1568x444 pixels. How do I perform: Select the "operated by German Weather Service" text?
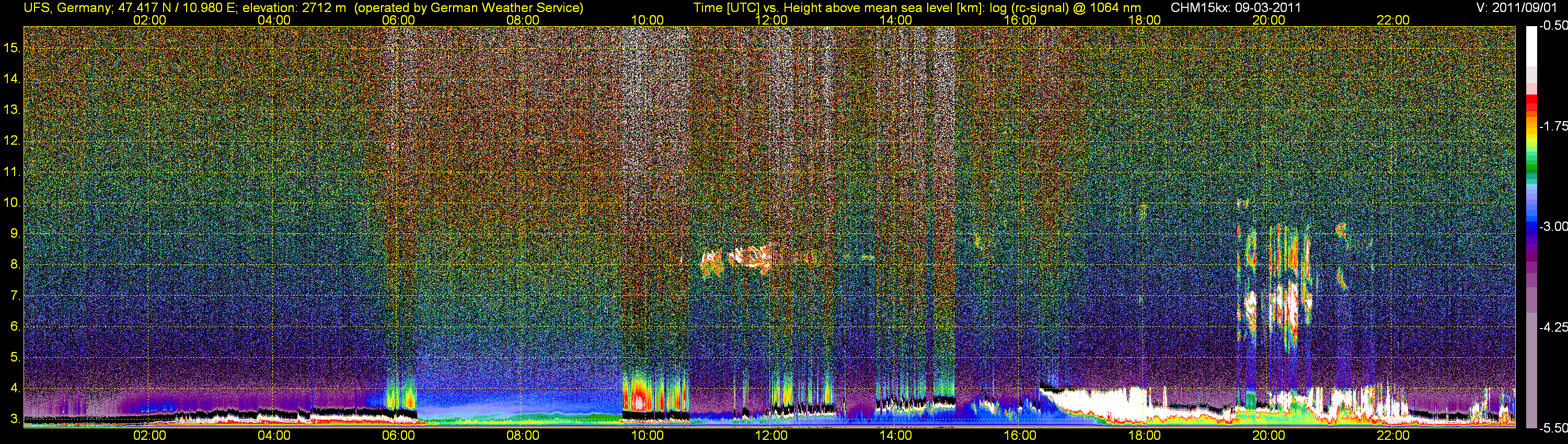tap(468, 8)
